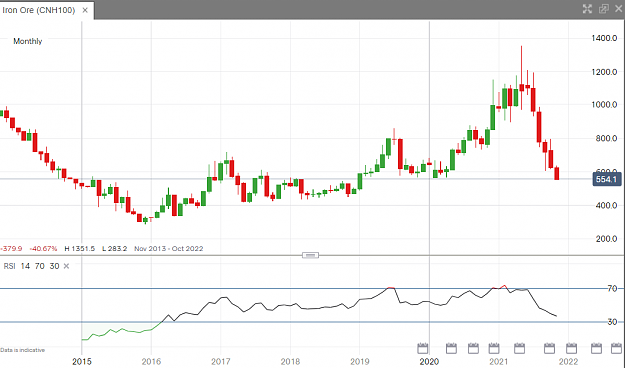
Task: Edit the RSI period value 14
Action: point(25,266)
